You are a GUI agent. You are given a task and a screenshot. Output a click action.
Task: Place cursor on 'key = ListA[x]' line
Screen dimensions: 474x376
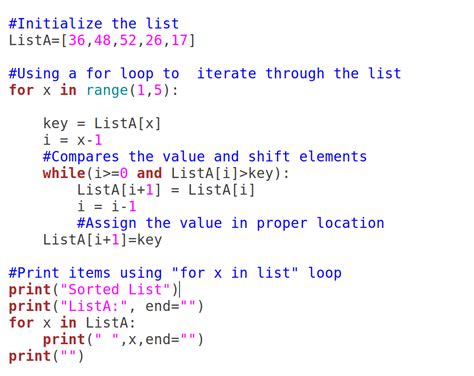pyautogui.click(x=102, y=124)
